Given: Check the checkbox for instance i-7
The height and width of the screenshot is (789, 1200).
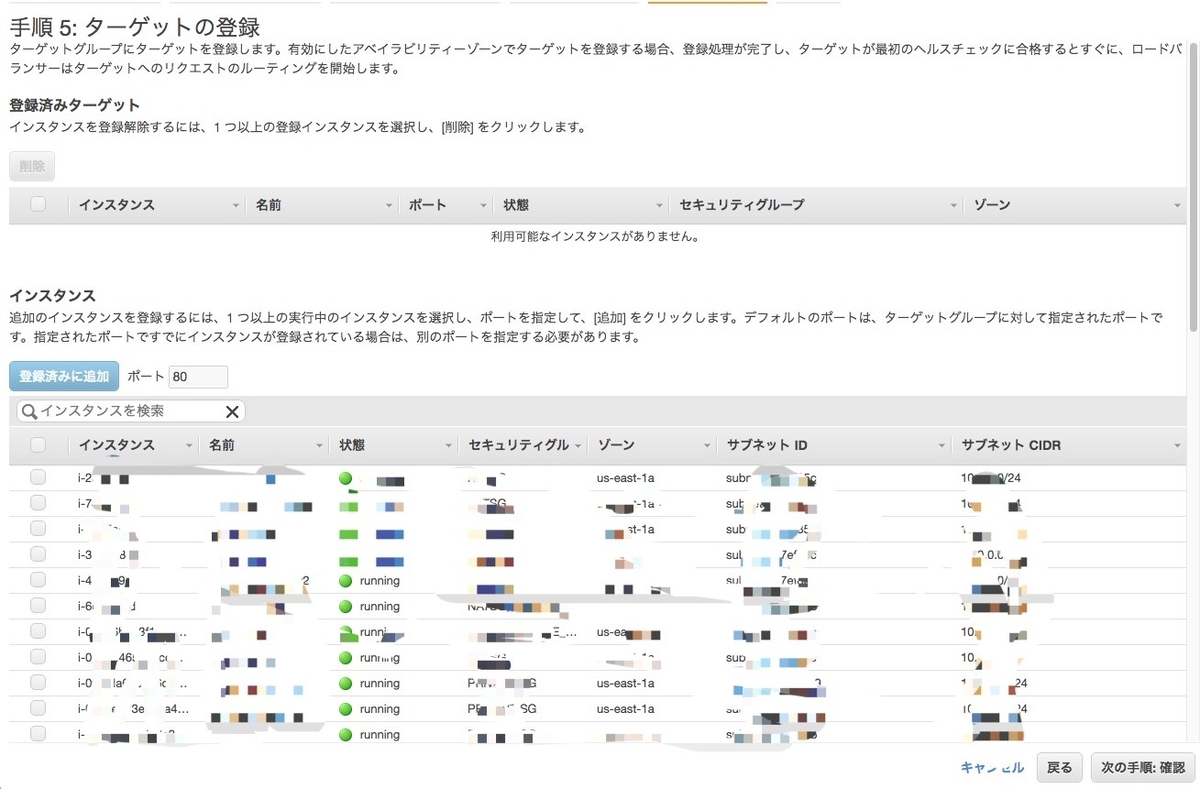Looking at the screenshot, I should tap(38, 503).
